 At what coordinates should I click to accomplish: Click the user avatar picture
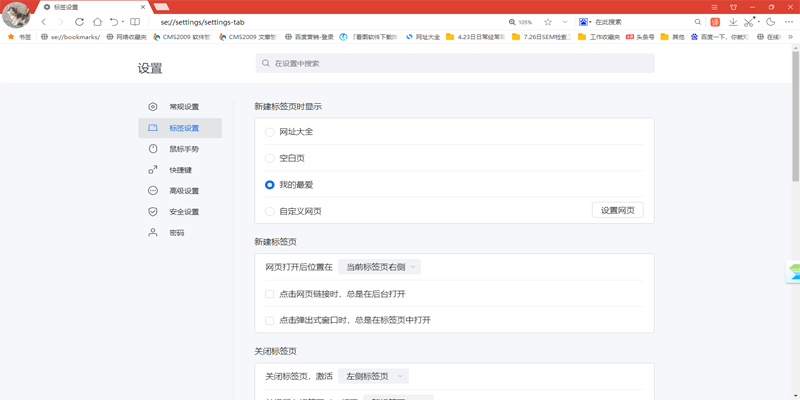[x=17, y=17]
